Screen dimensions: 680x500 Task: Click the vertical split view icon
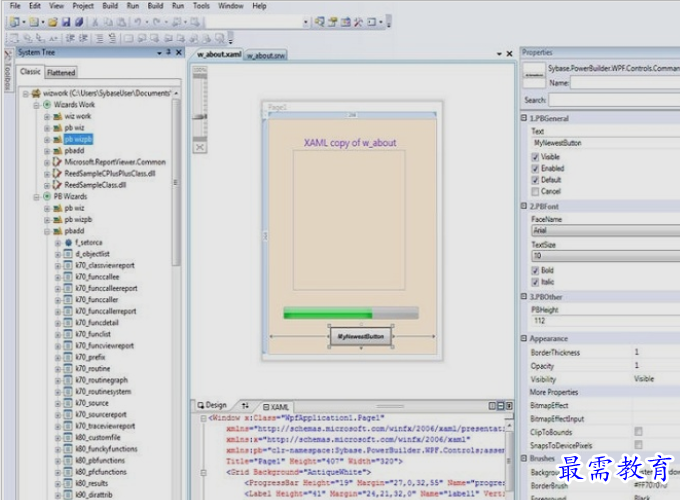pyautogui.click(x=492, y=406)
